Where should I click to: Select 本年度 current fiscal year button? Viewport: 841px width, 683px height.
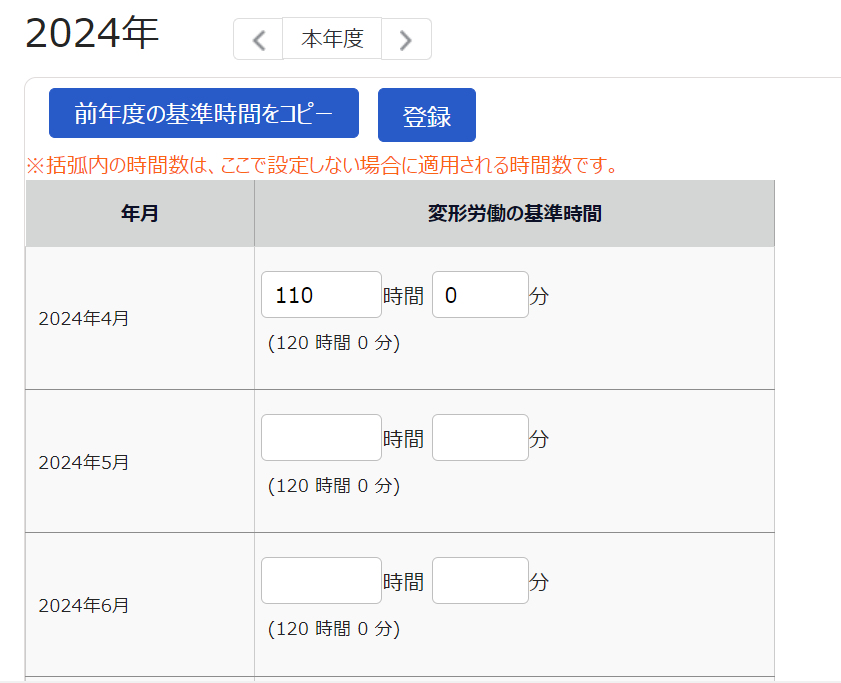(332, 39)
